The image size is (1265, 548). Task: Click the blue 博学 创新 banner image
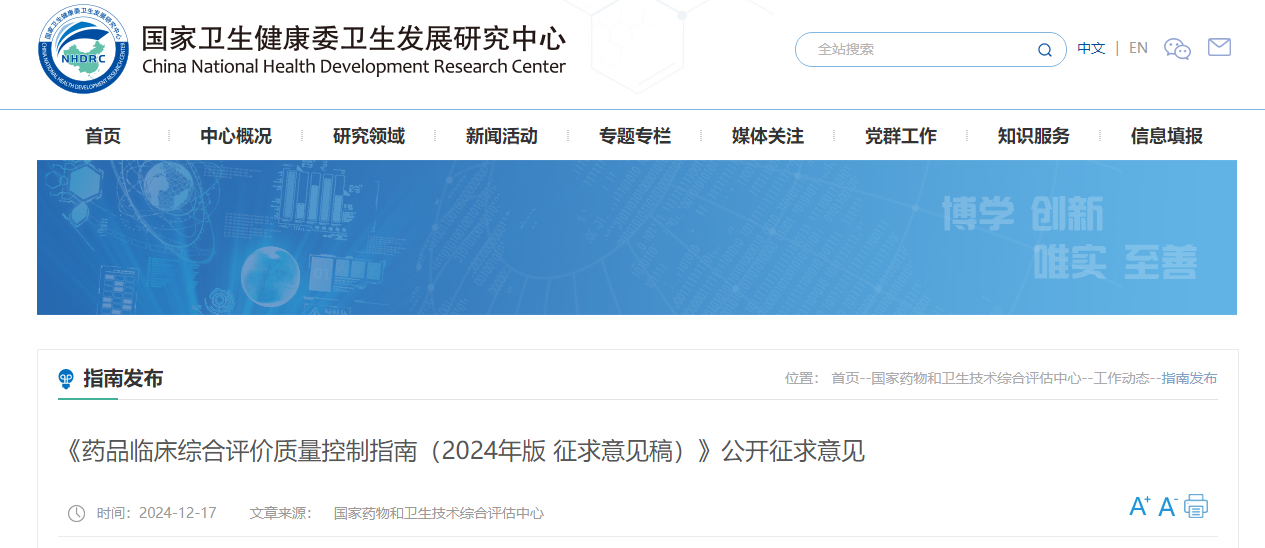[637, 238]
